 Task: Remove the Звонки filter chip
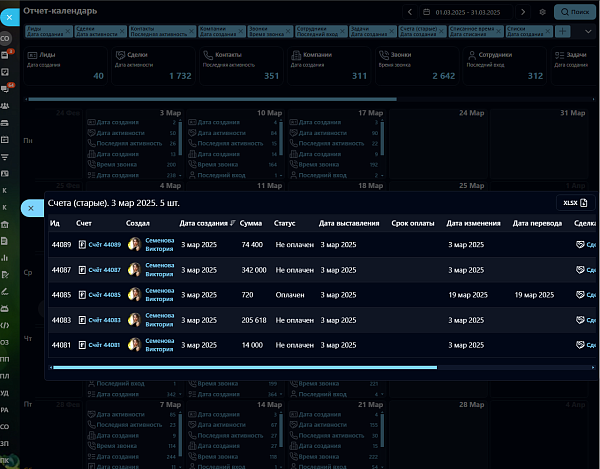tap(288, 31)
